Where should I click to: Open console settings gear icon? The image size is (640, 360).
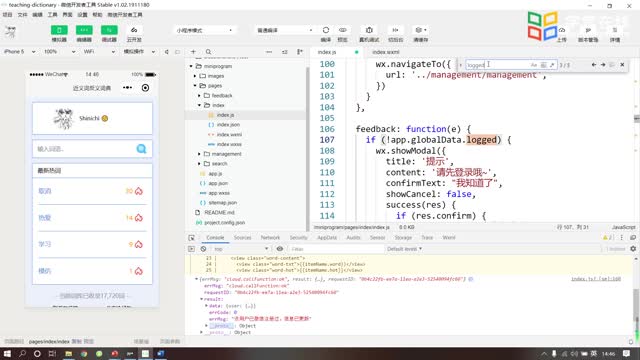coord(633,249)
